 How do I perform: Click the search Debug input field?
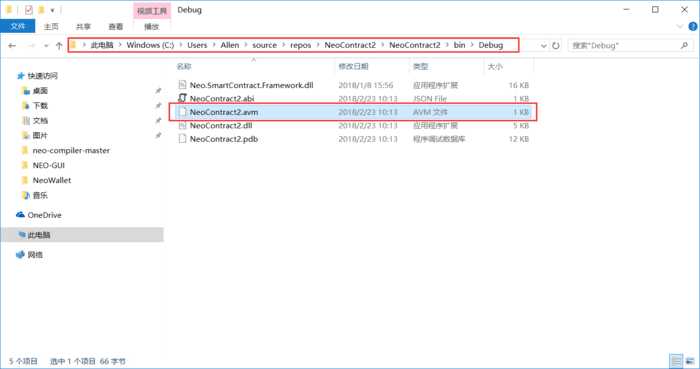625,46
